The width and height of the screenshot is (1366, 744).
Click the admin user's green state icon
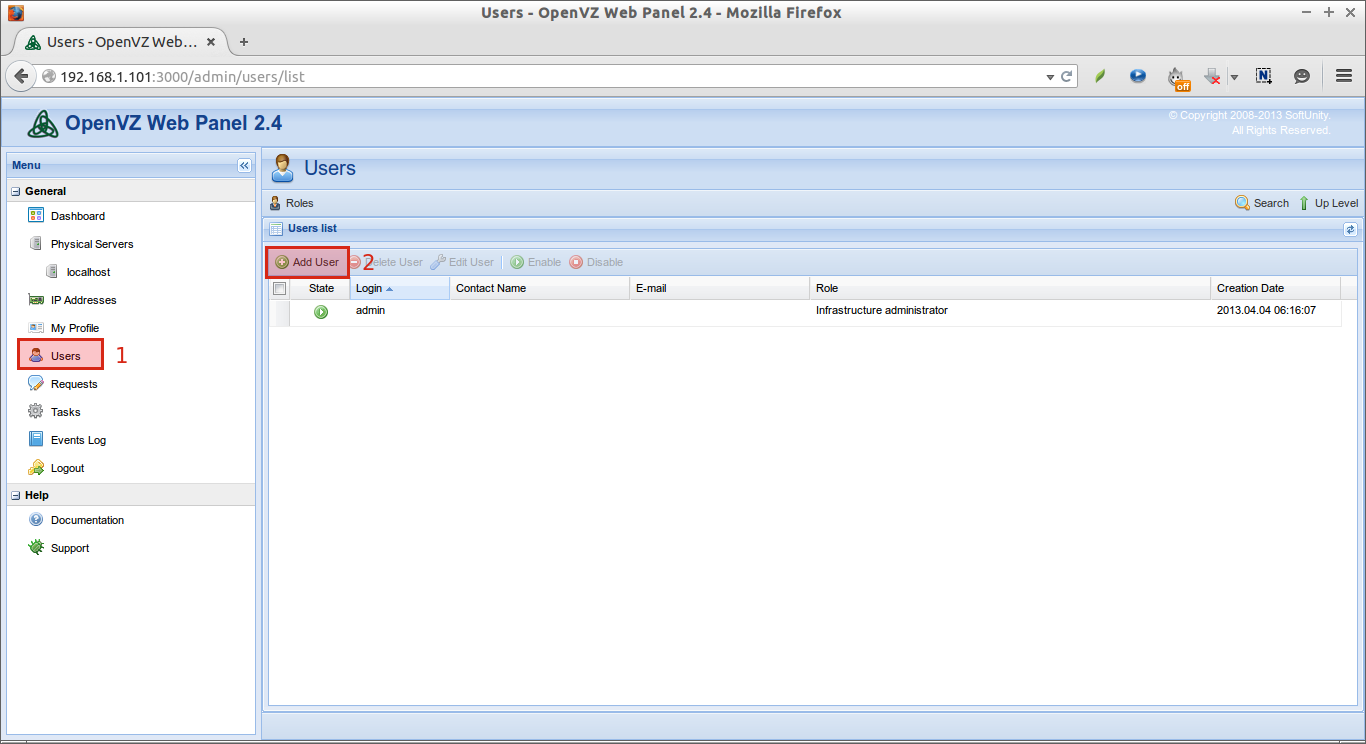321,312
